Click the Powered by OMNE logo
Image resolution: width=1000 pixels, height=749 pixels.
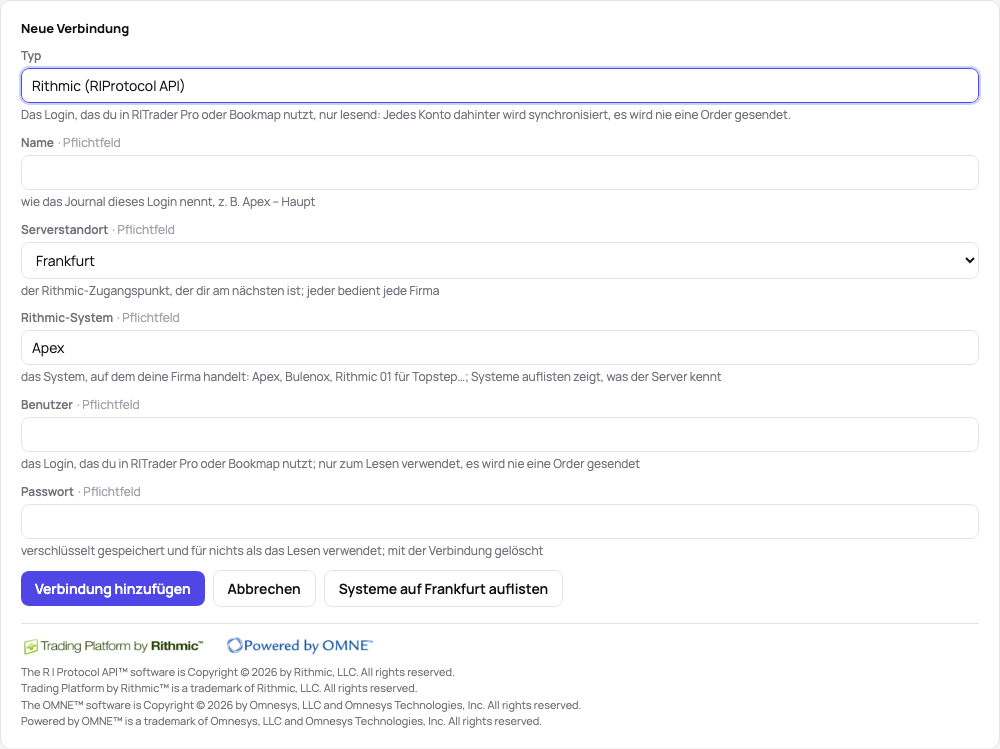pyautogui.click(x=300, y=646)
